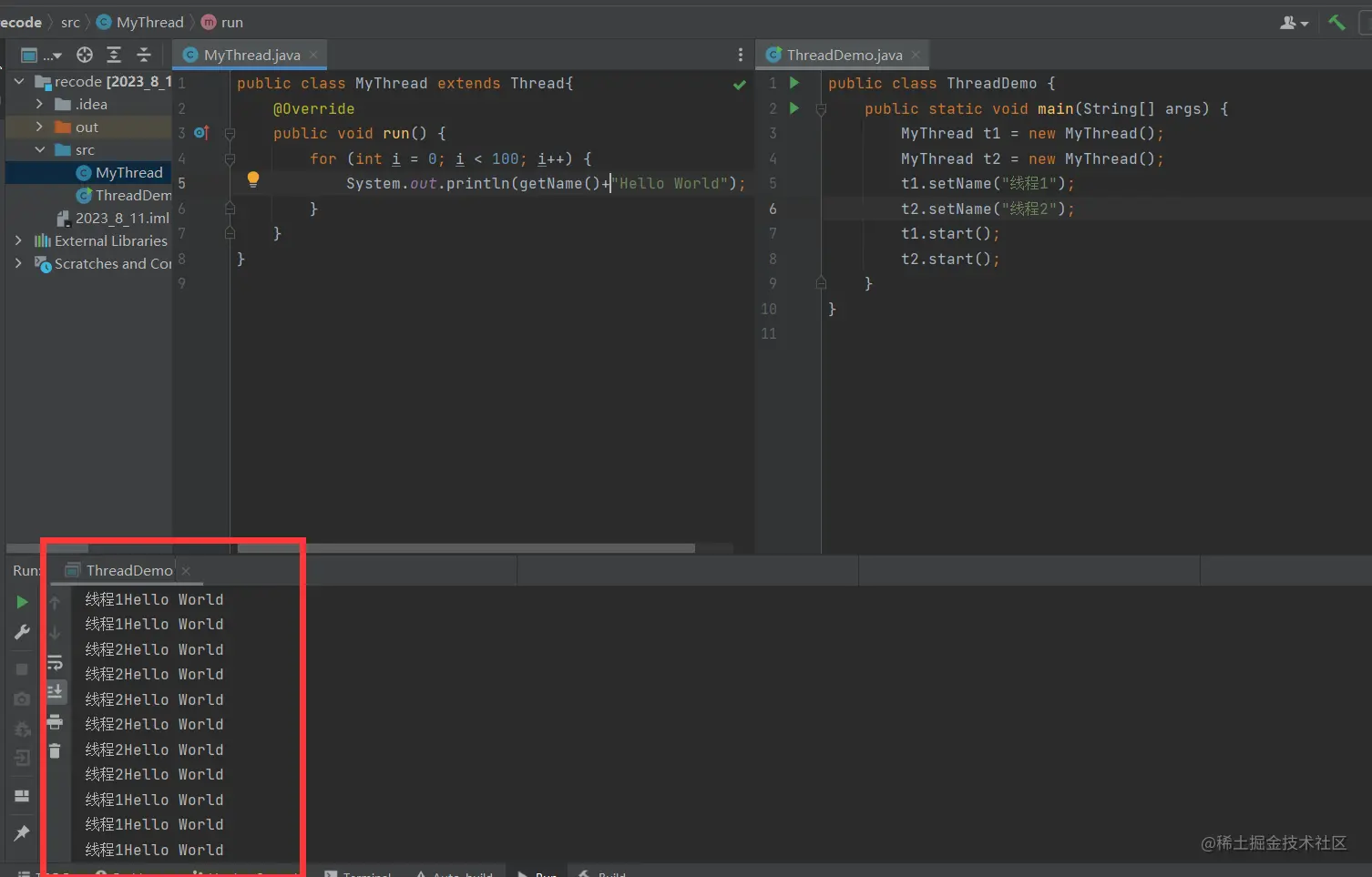Click MyThread in the breadcrumb bar
Screen dimensions: 1372x877
click(x=140, y=22)
